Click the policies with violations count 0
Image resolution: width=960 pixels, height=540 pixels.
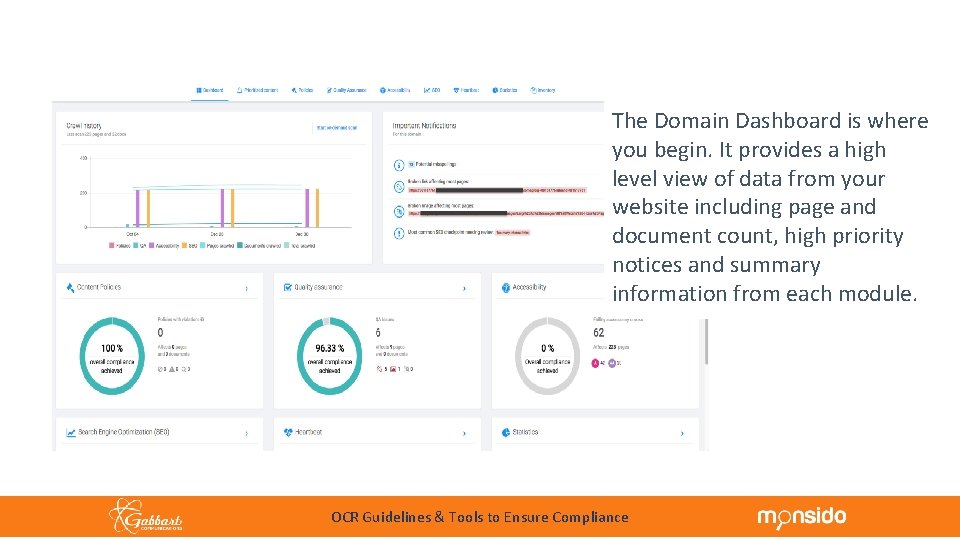pyautogui.click(x=160, y=332)
